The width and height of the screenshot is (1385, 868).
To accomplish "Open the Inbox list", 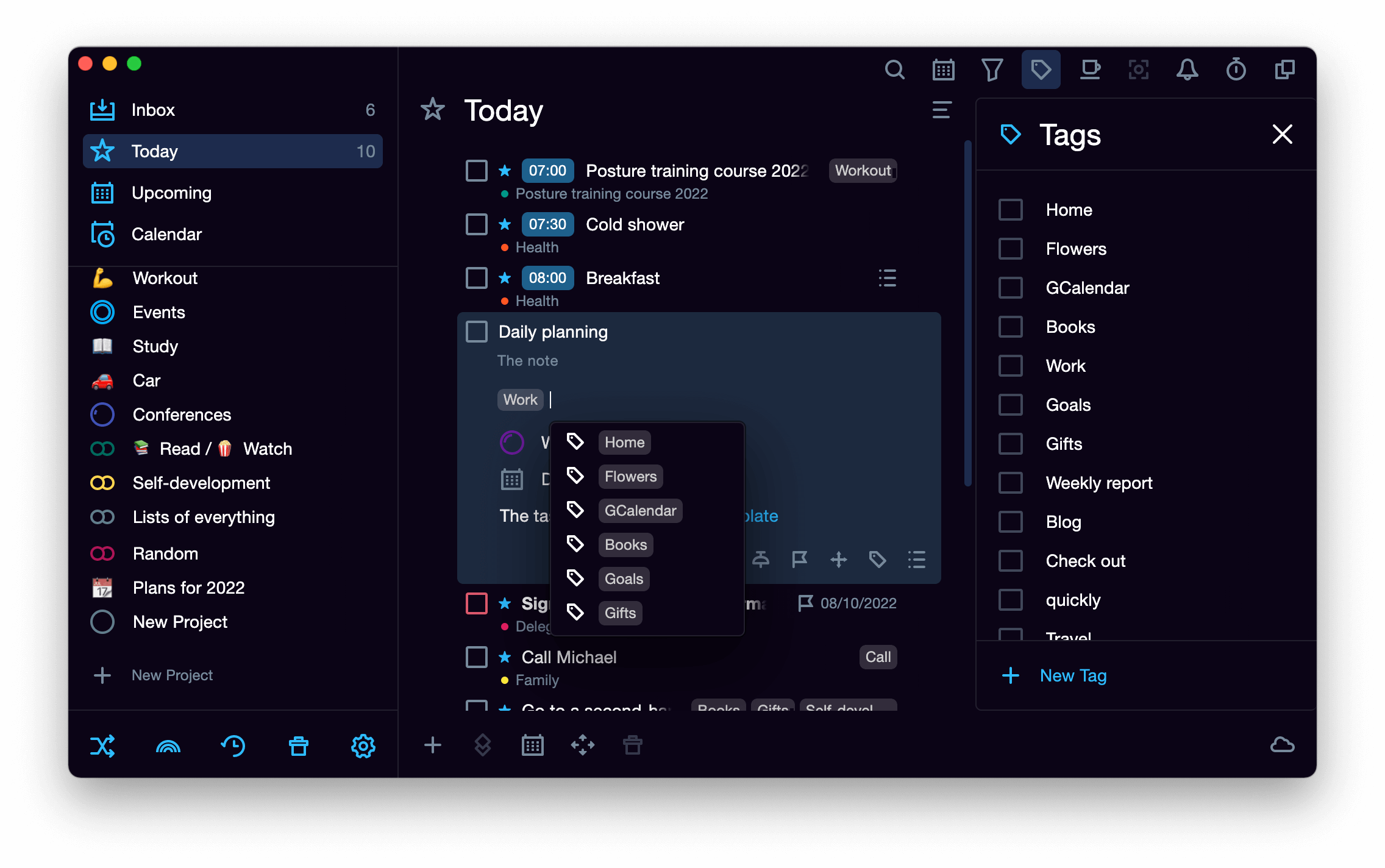I will pos(233,110).
